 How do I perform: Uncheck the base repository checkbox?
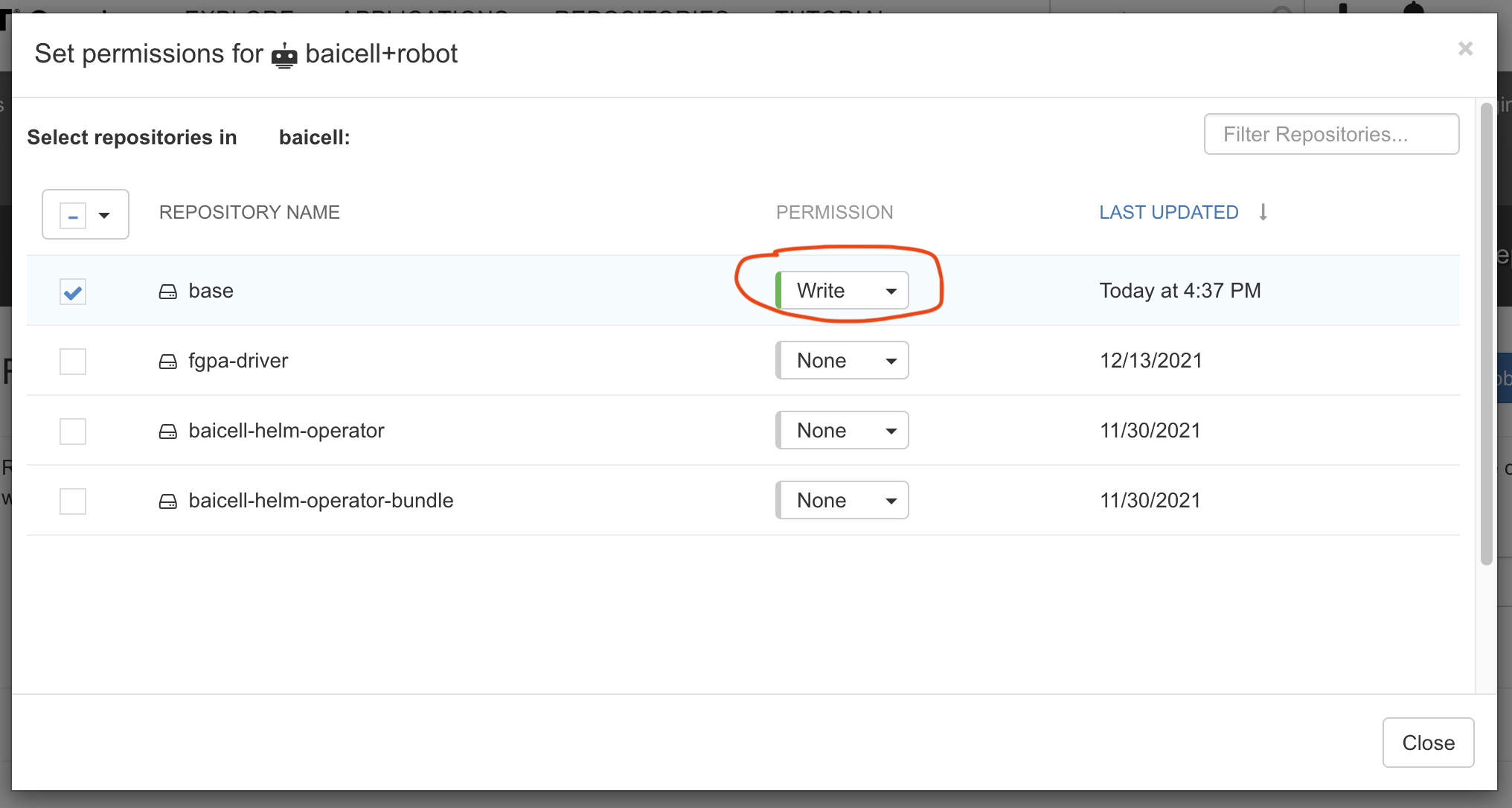pos(73,292)
